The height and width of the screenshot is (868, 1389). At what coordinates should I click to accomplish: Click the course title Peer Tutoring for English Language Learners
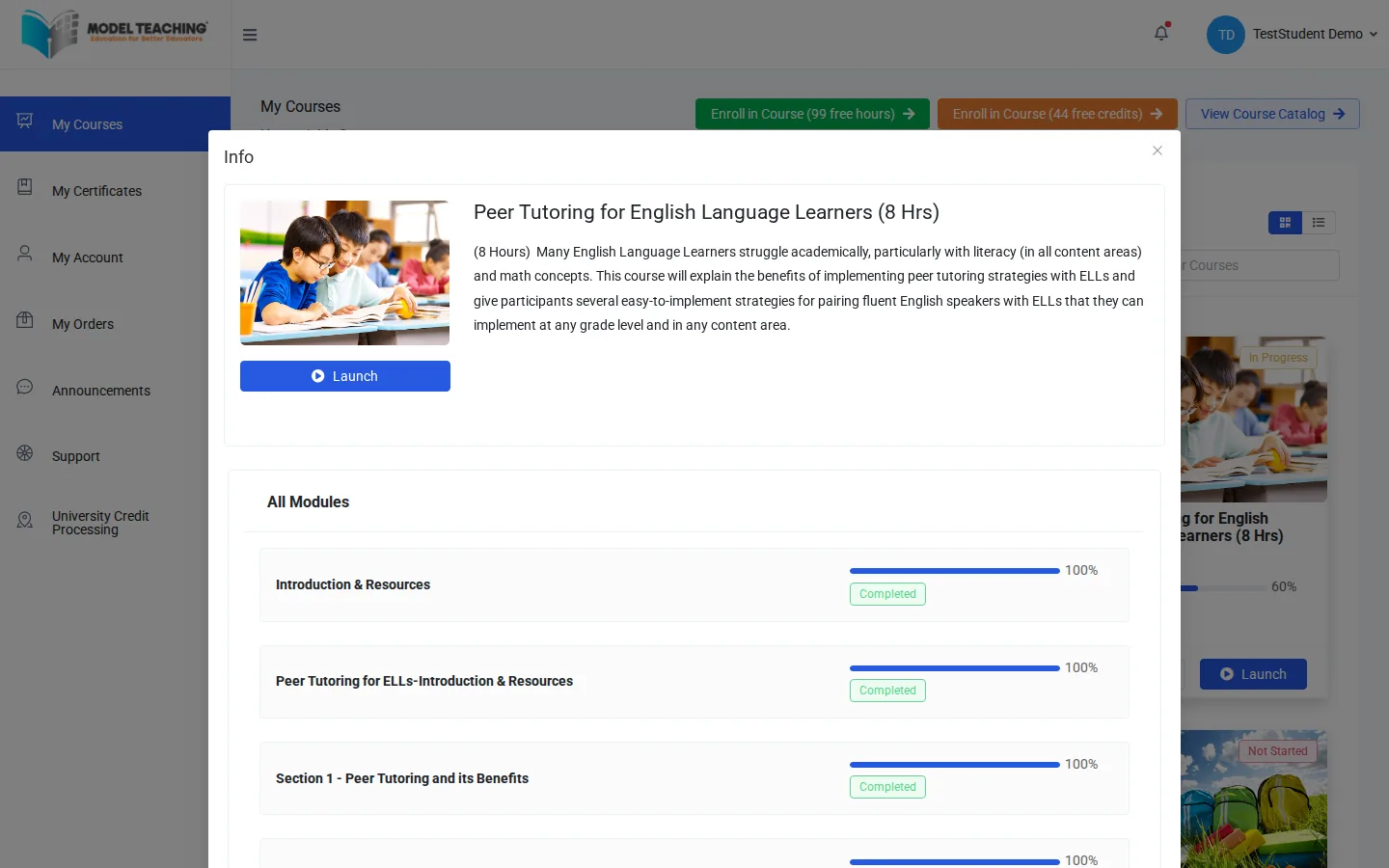click(x=706, y=212)
